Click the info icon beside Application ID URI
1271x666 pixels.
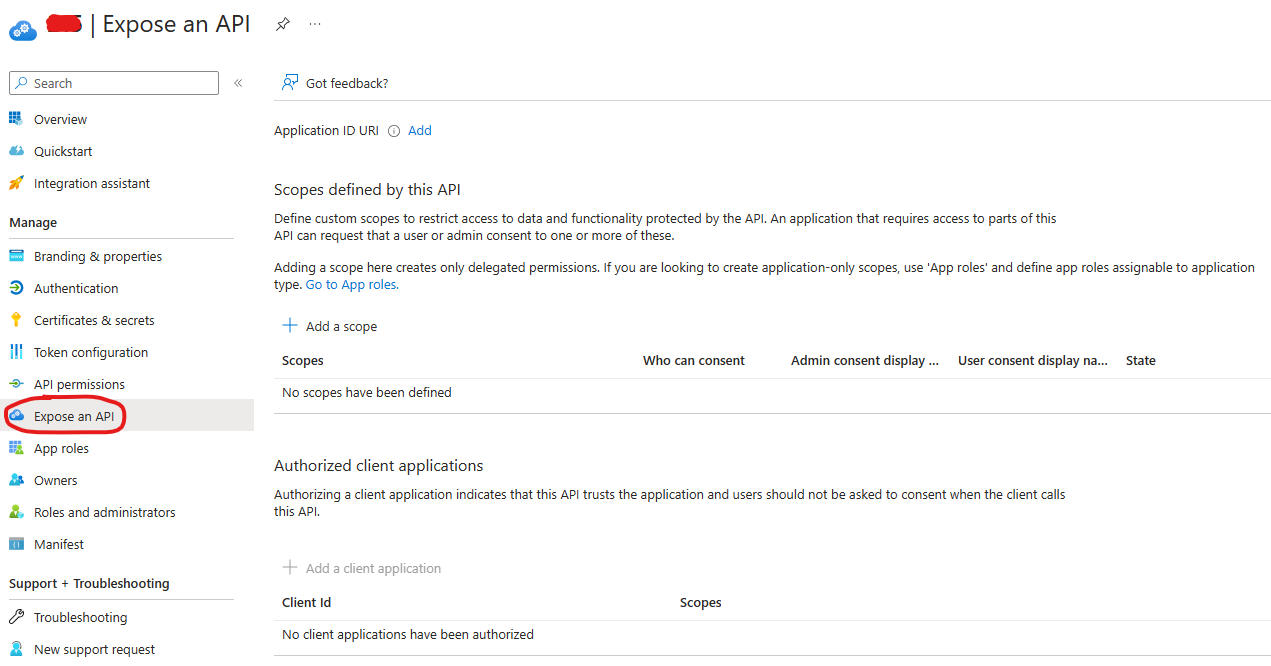point(392,130)
